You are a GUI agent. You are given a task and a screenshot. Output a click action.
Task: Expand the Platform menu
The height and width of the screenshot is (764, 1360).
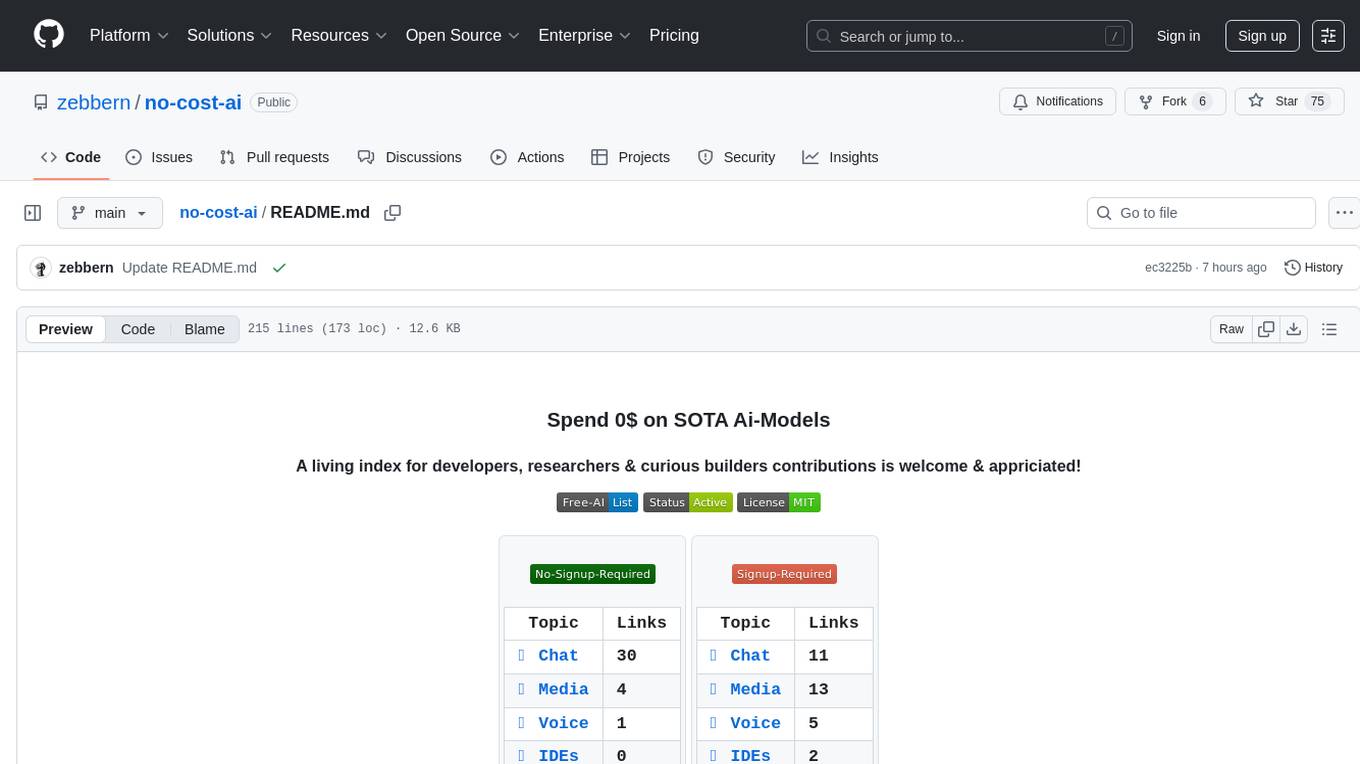pos(129,35)
